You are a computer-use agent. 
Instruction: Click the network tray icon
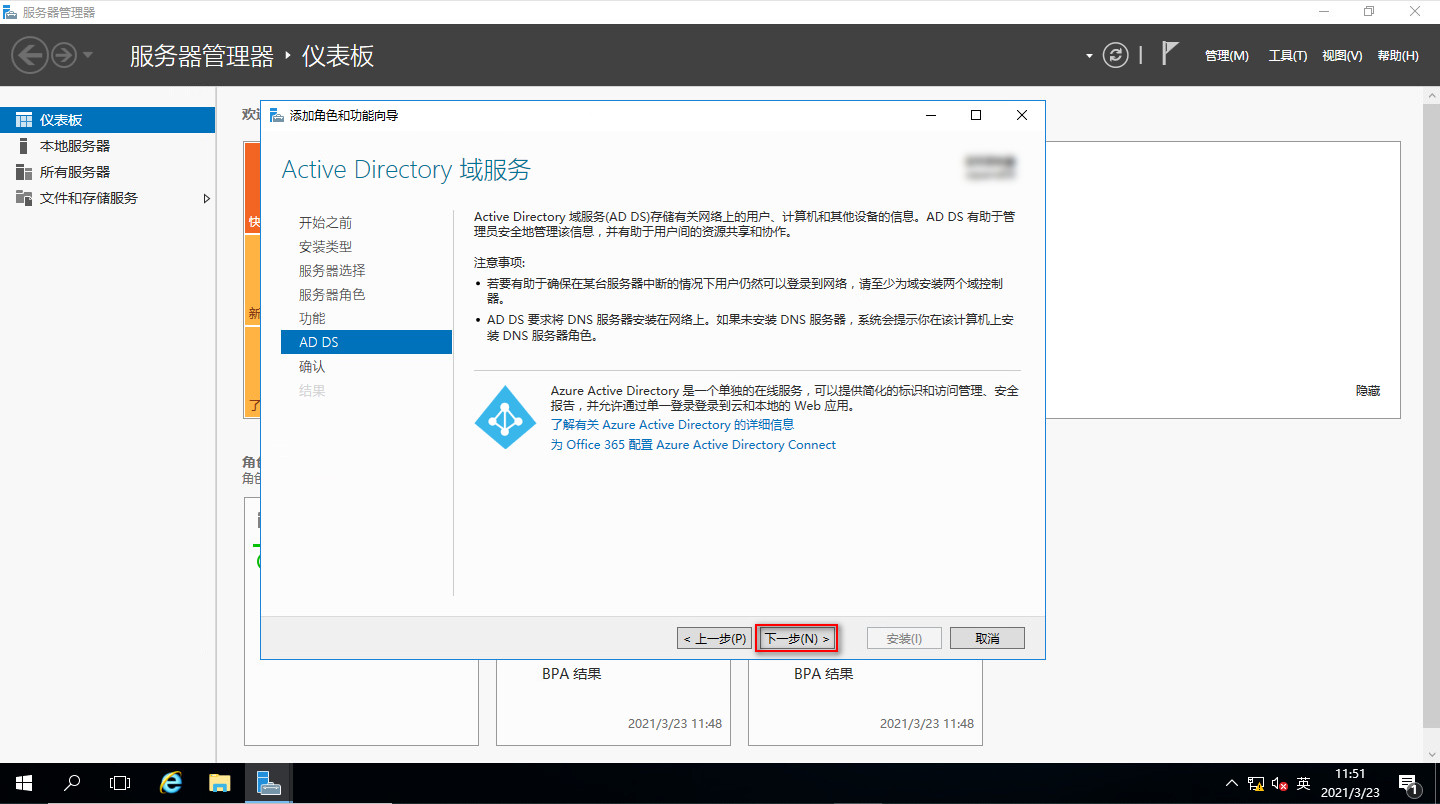1255,784
